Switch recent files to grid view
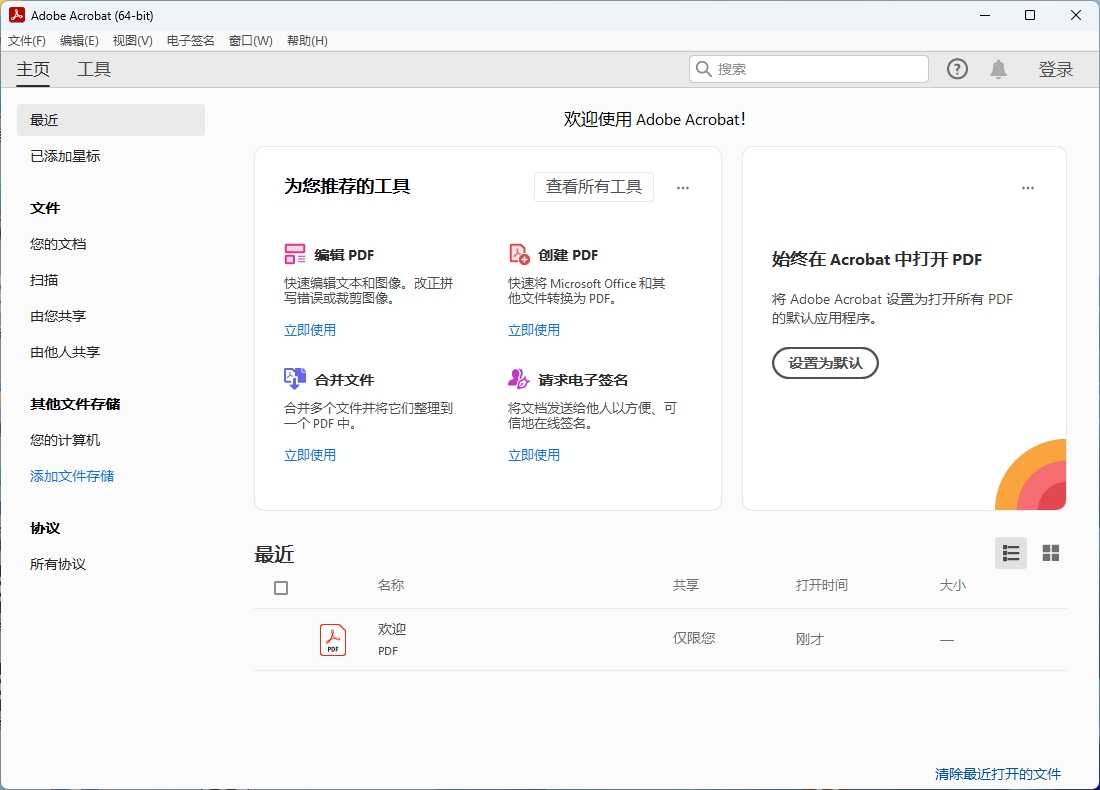1100x790 pixels. (x=1050, y=553)
